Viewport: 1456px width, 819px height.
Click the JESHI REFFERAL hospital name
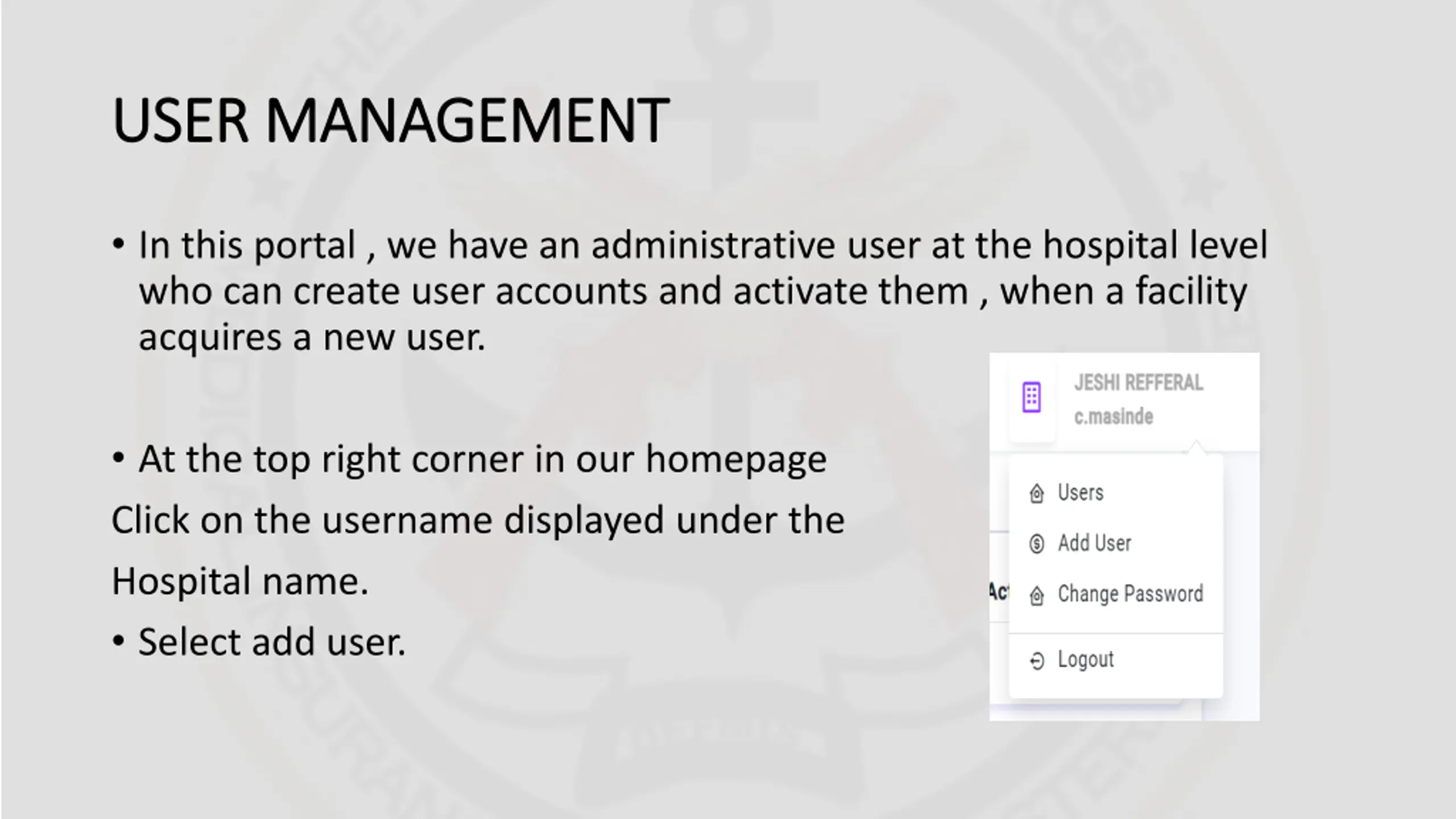[x=1138, y=383]
